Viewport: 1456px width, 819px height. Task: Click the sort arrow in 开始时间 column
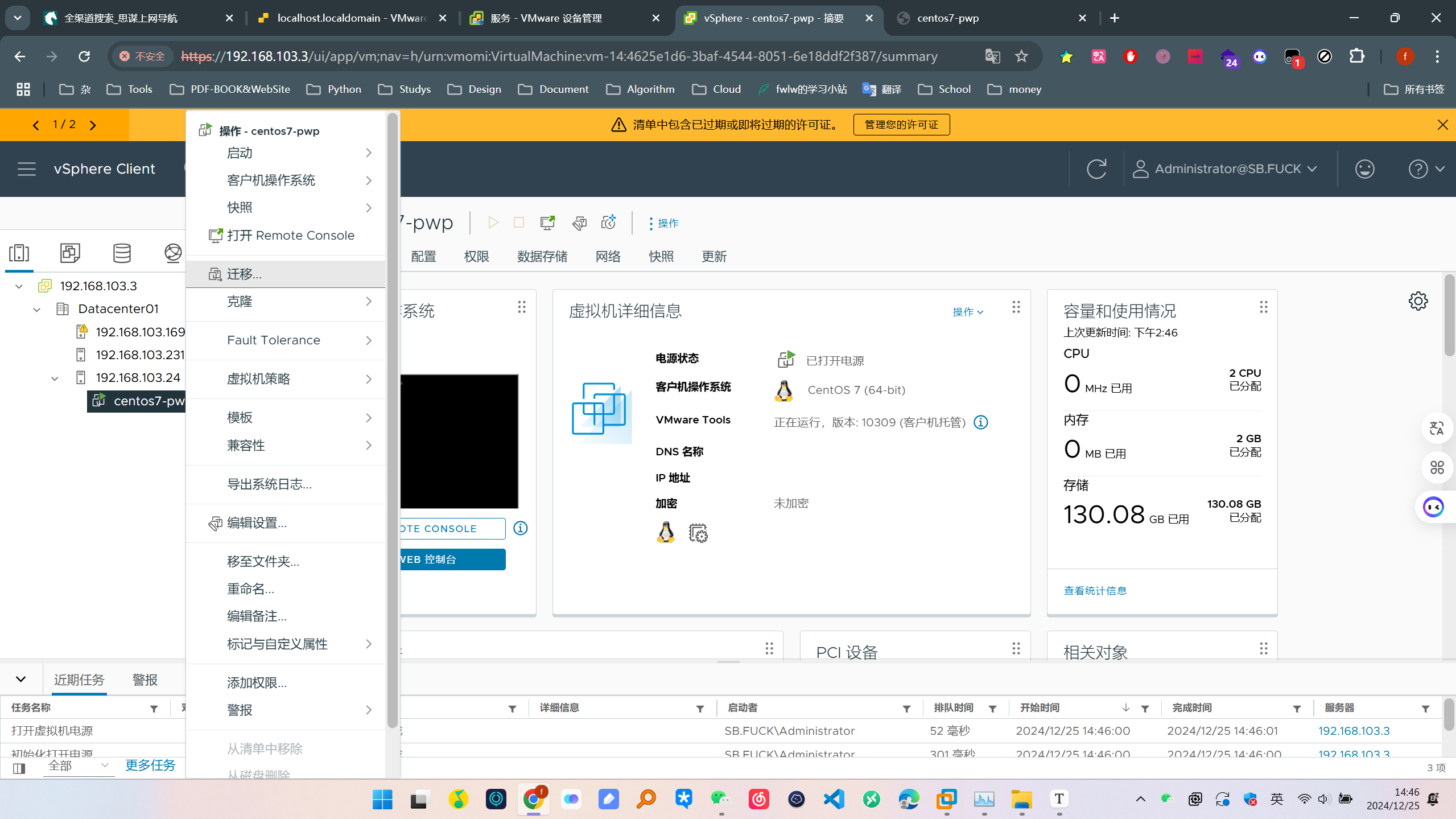(1125, 707)
